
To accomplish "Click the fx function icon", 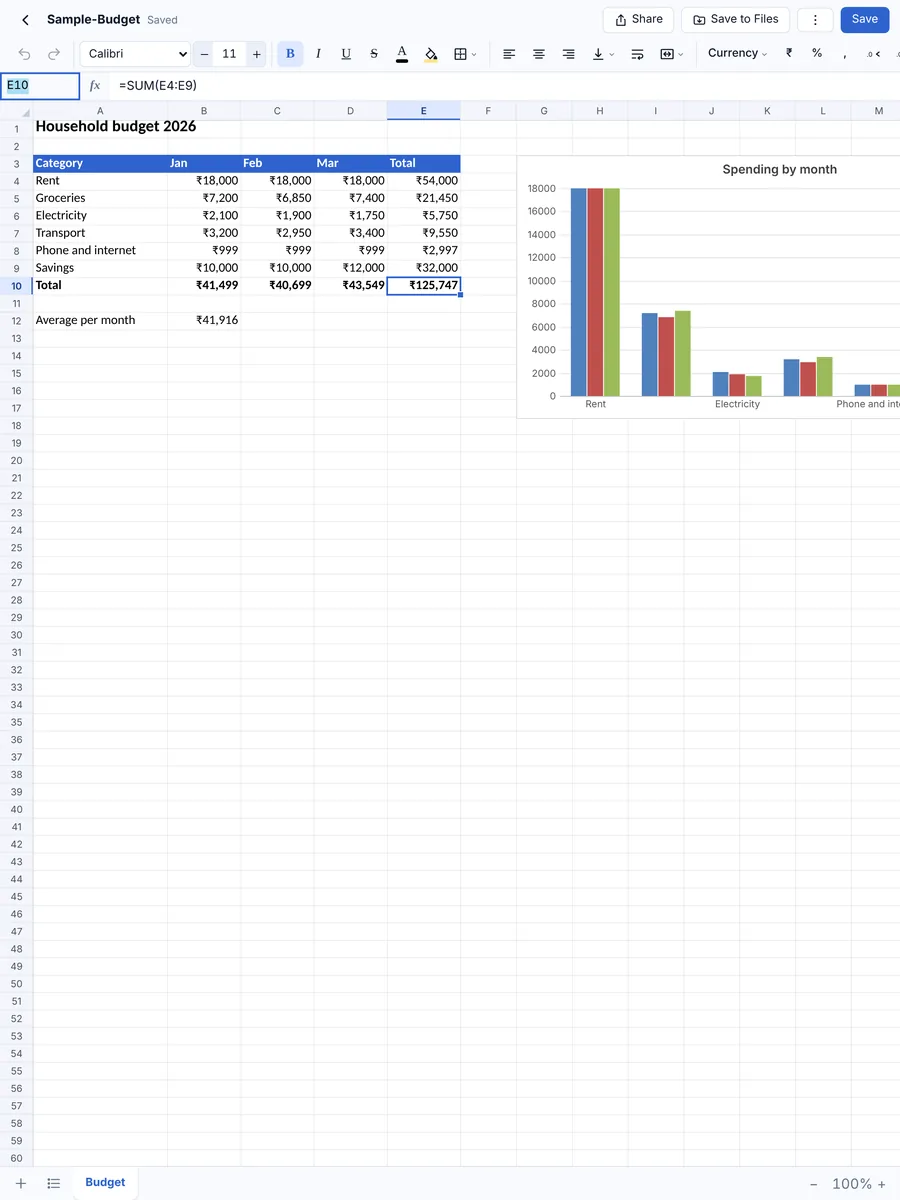I will (x=95, y=86).
